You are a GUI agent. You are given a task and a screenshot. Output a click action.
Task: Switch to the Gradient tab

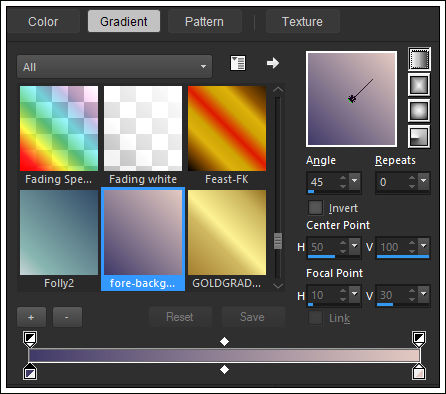(124, 21)
